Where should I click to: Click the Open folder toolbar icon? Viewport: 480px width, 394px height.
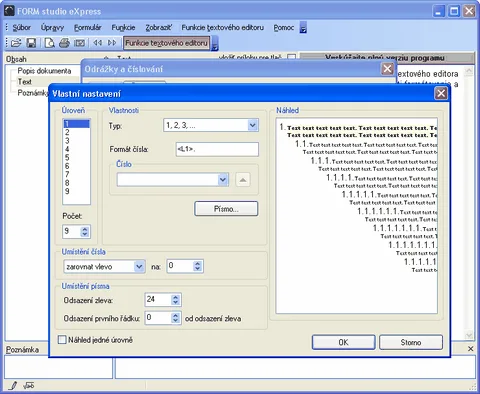click(16, 43)
